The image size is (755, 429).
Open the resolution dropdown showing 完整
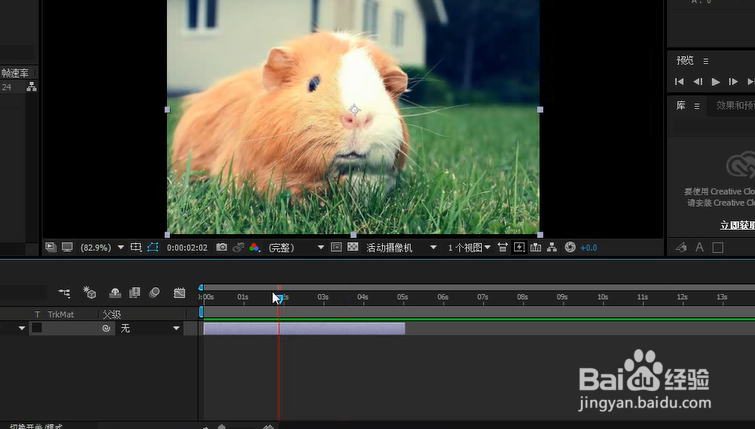click(x=296, y=247)
